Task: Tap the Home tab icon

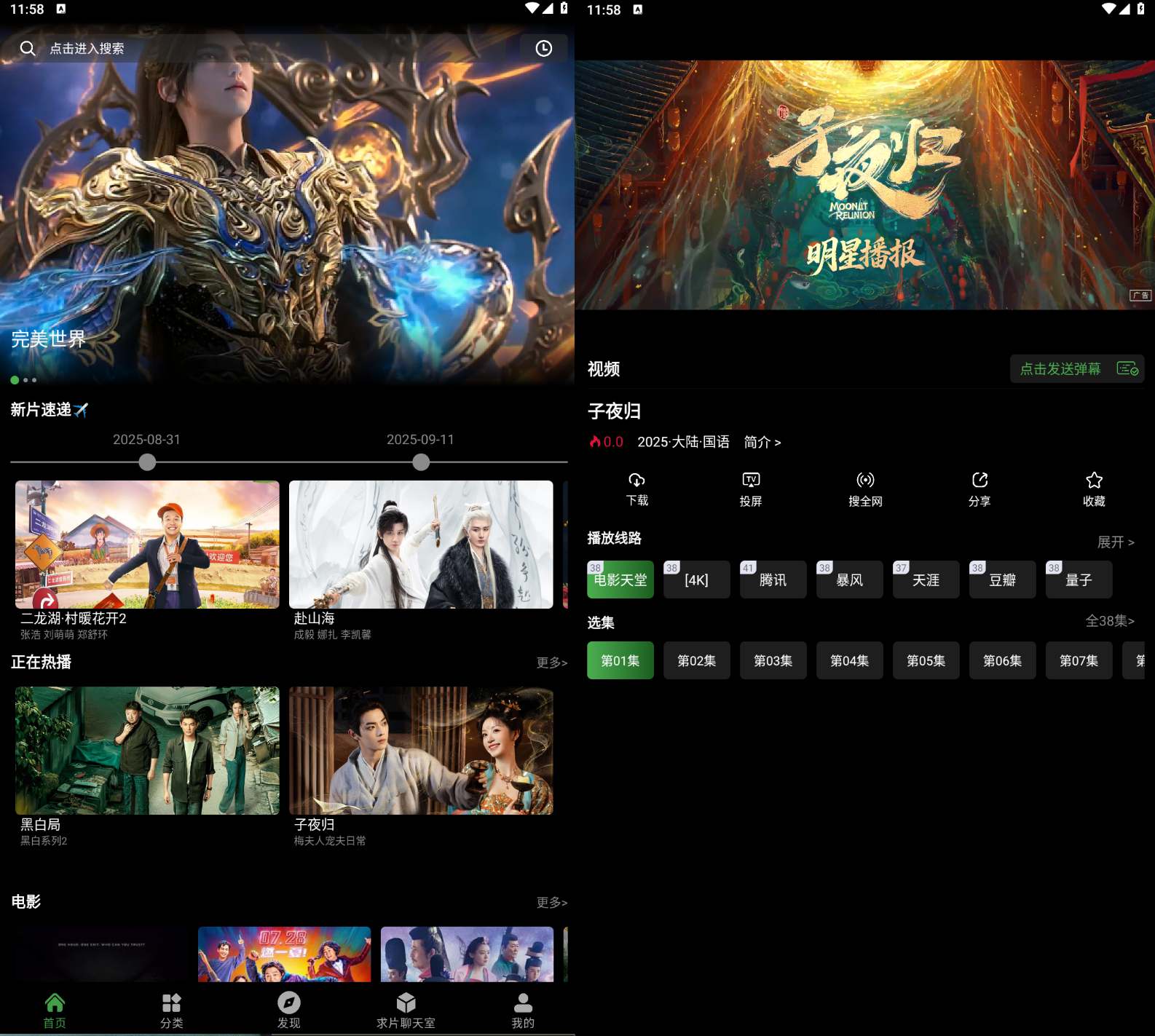Action: pyautogui.click(x=55, y=1003)
